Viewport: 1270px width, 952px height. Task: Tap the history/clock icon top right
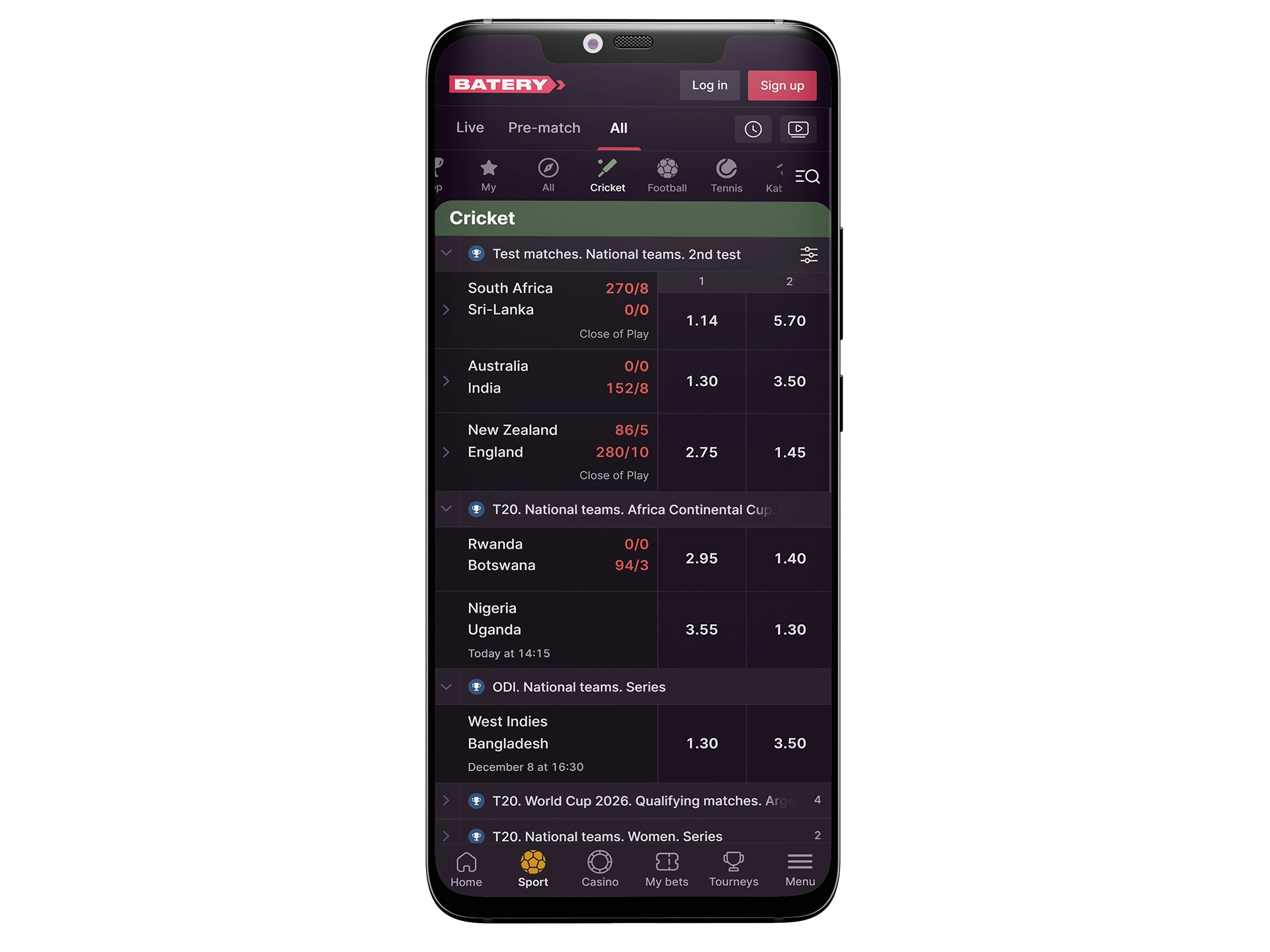754,127
